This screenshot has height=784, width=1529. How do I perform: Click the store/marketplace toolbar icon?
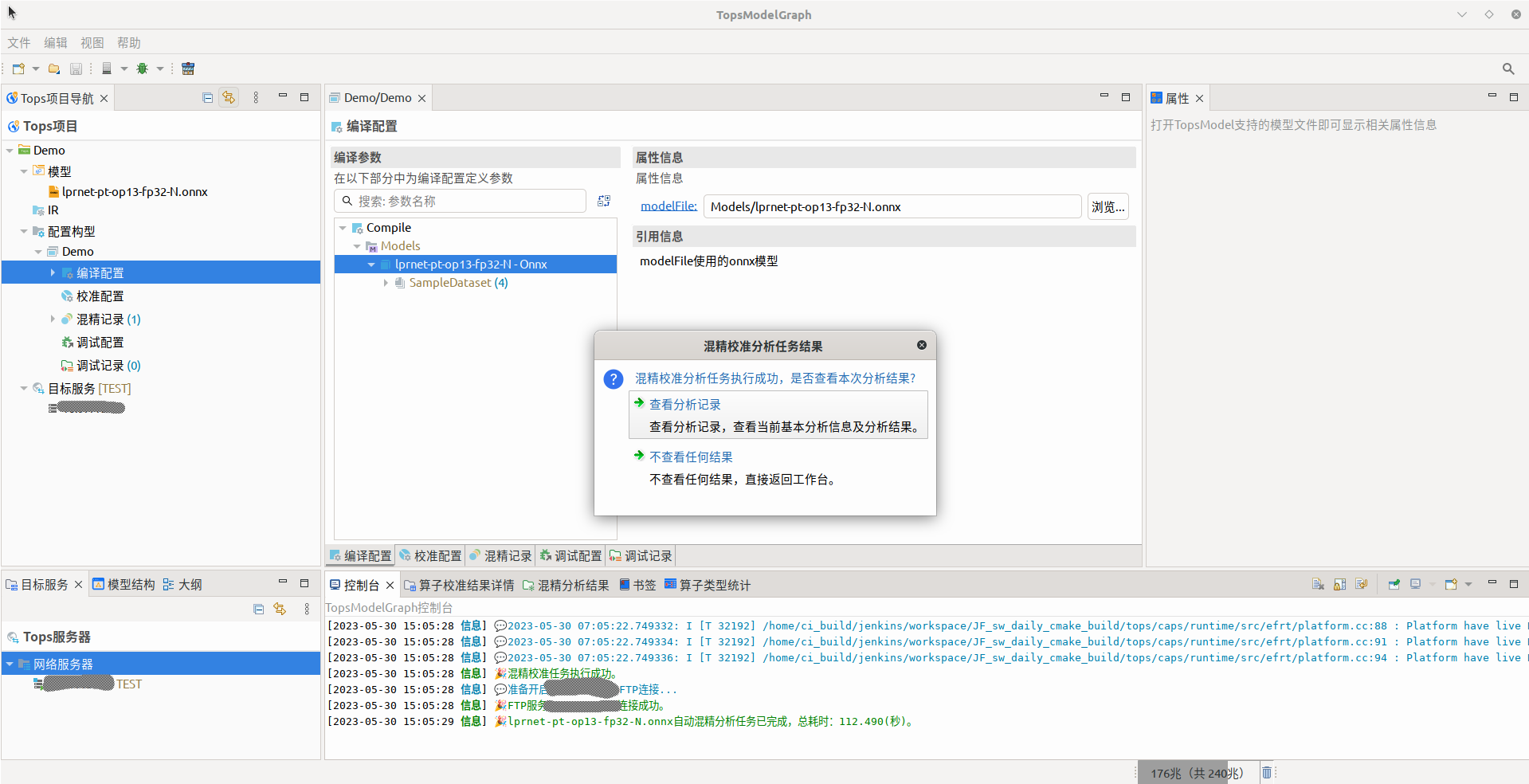(188, 69)
